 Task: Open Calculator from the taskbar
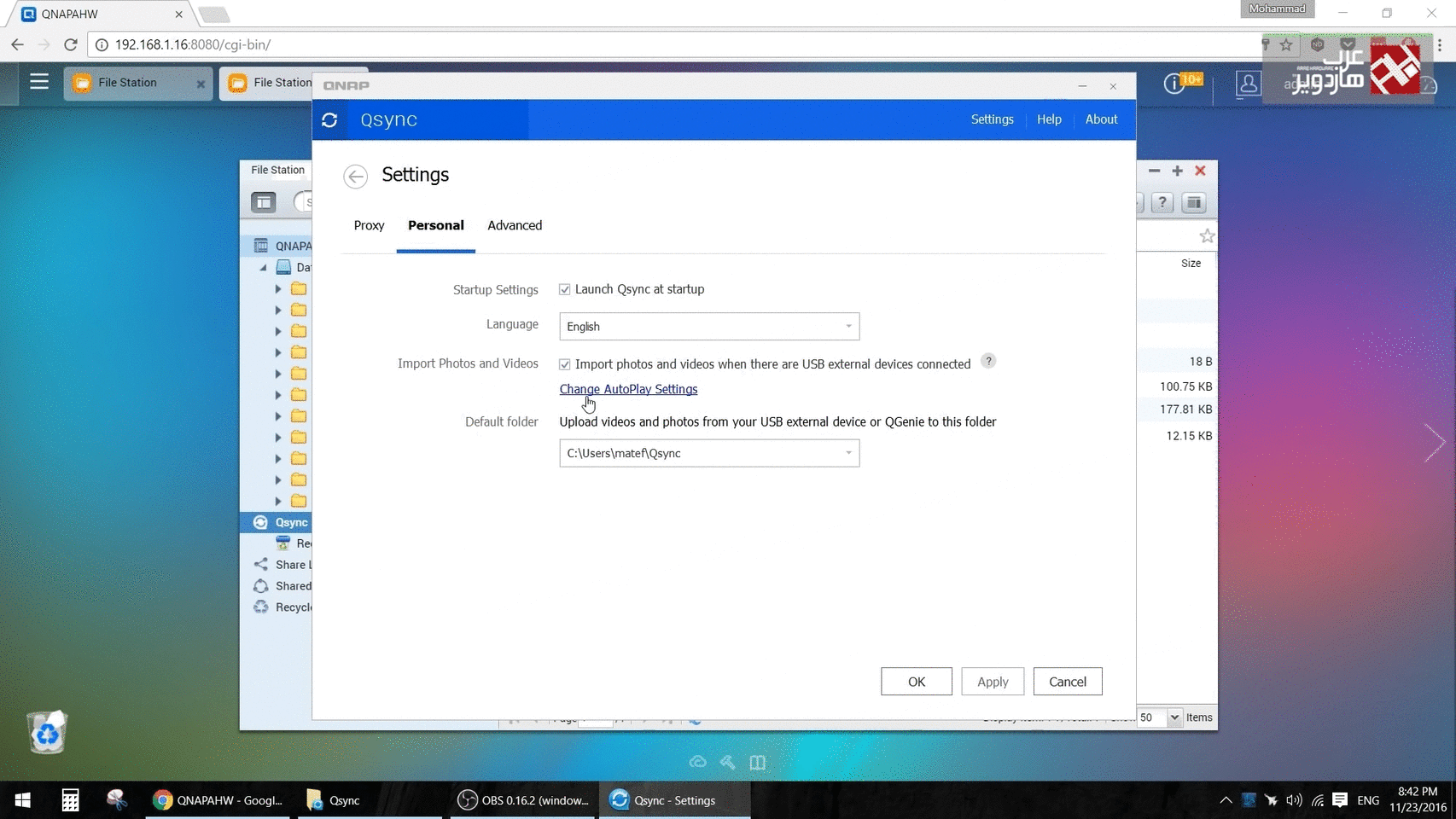70,800
